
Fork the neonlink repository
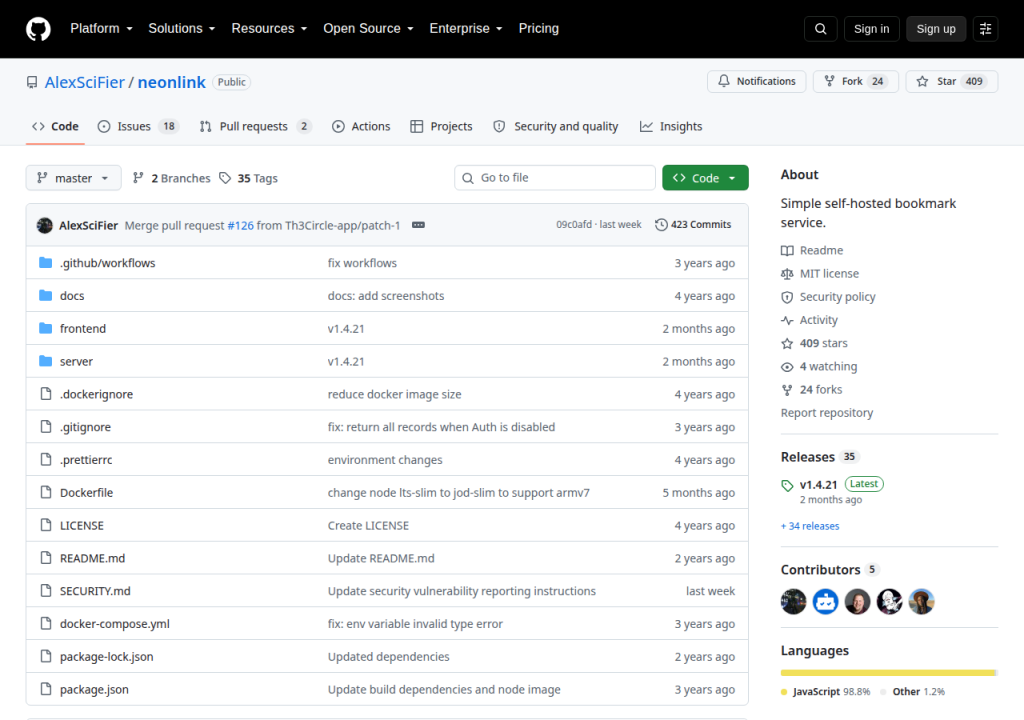(856, 81)
